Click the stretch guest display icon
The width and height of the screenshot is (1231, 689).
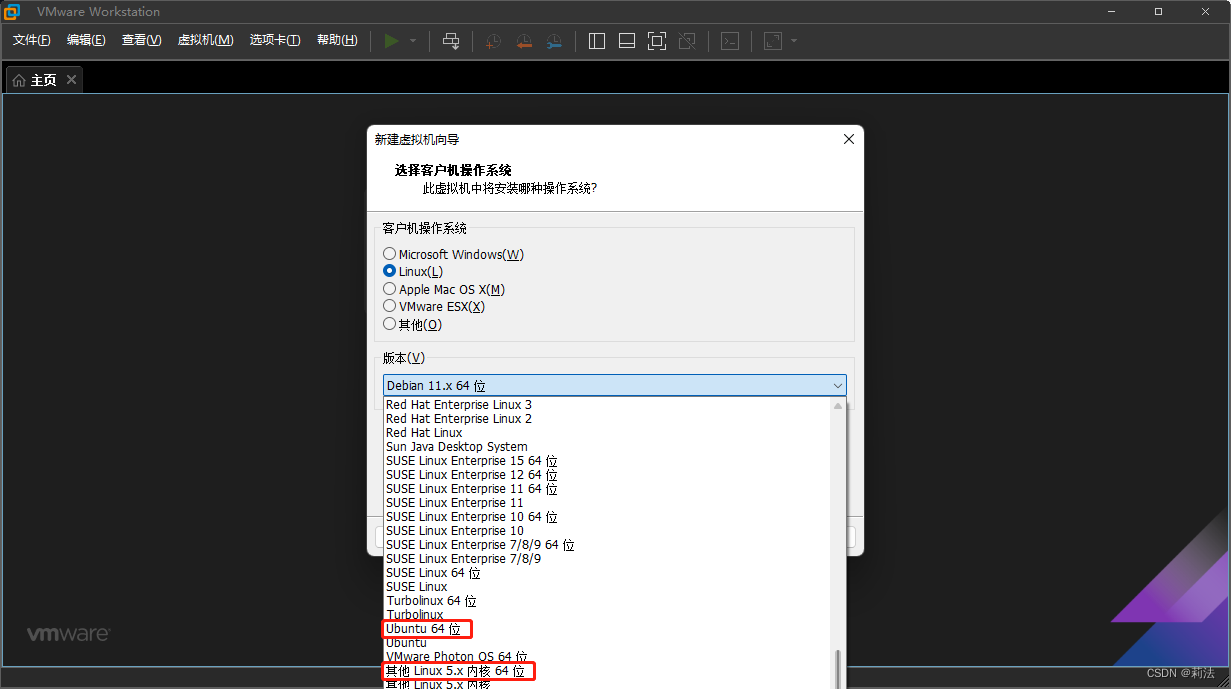(x=773, y=41)
